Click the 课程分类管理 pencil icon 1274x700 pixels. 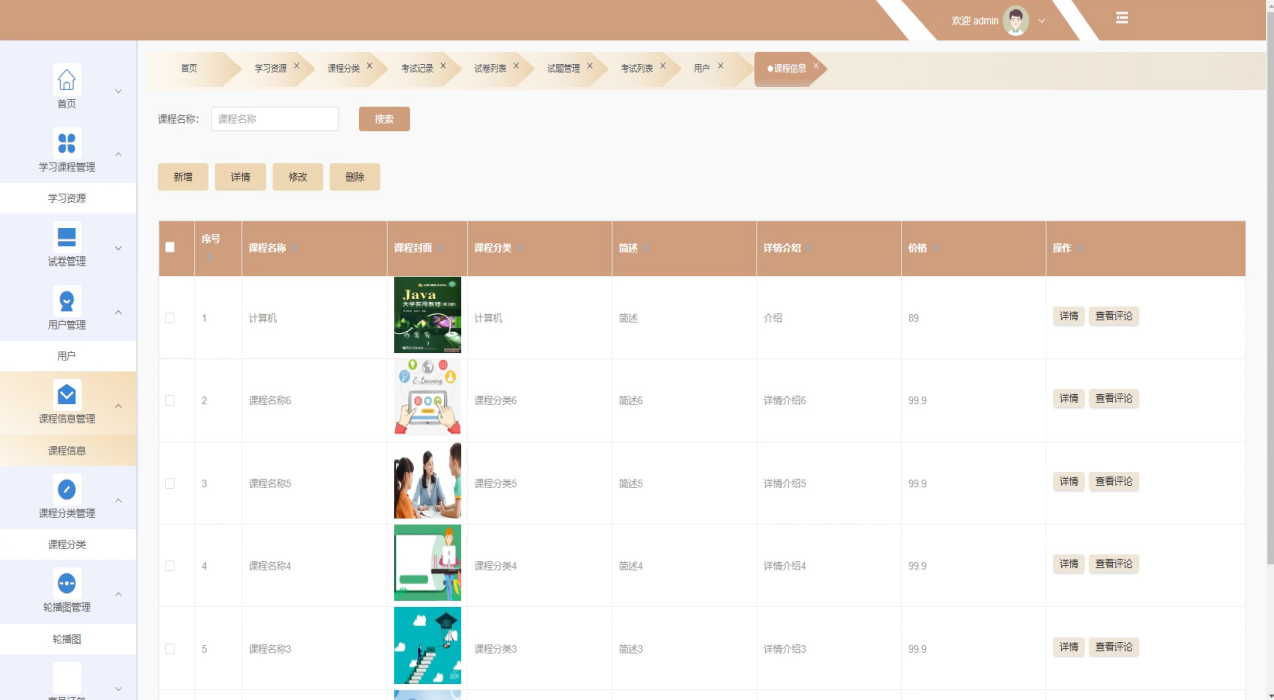coord(66,489)
